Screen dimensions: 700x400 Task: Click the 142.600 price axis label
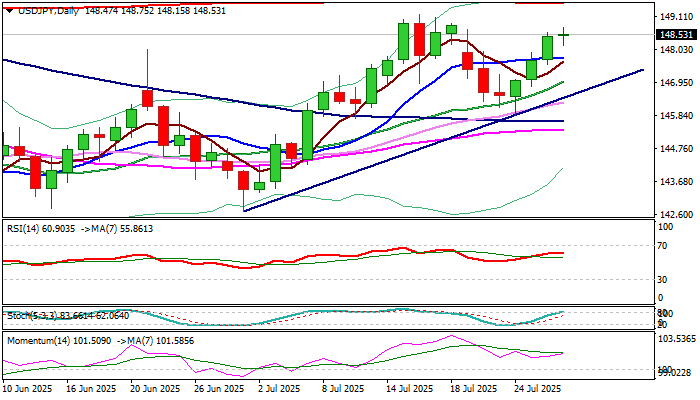pyautogui.click(x=673, y=215)
